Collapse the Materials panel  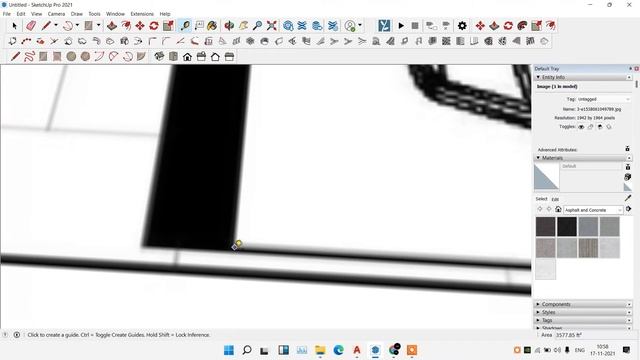(x=538, y=158)
